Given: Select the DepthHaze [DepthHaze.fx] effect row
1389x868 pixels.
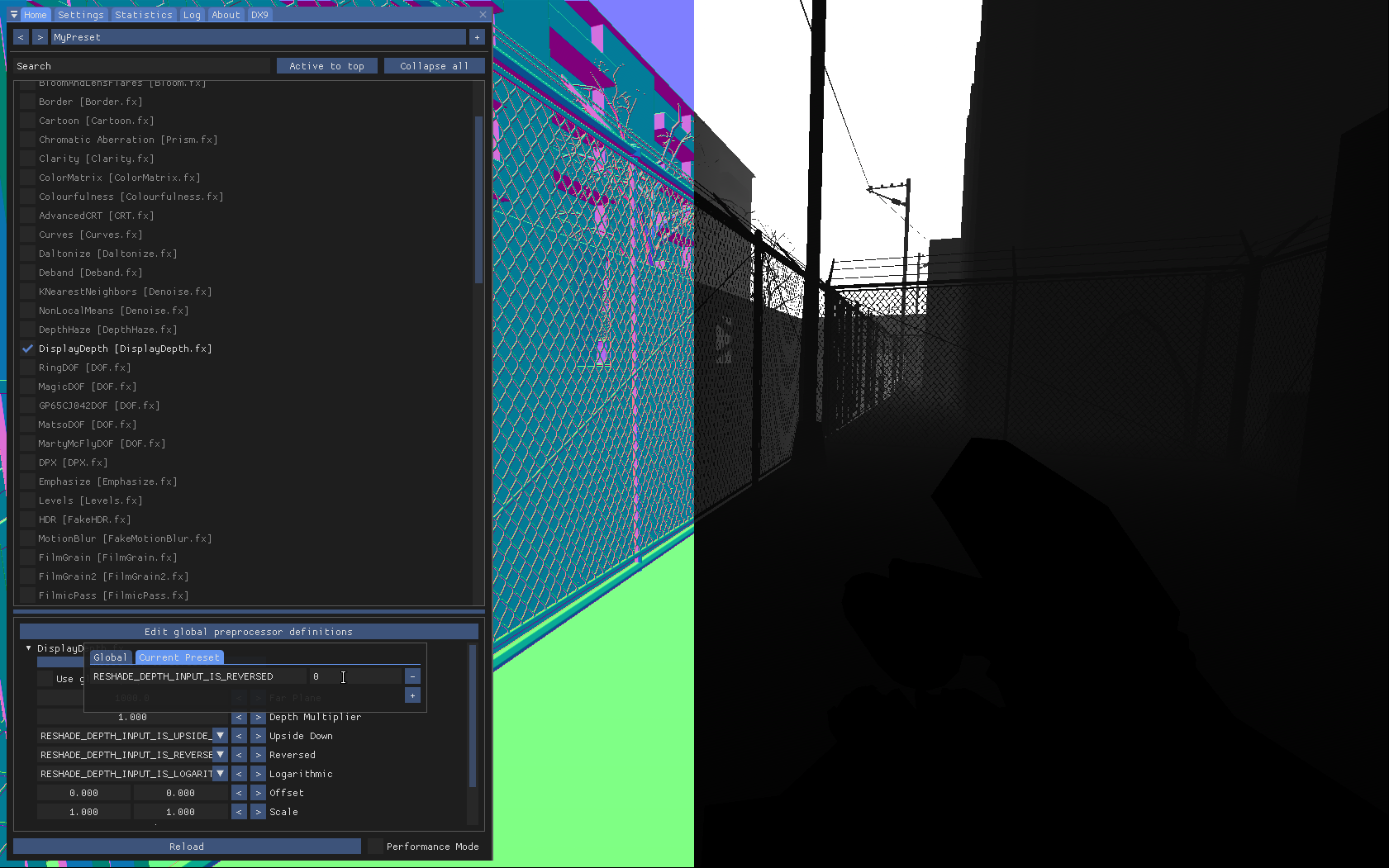Looking at the screenshot, I should [107, 330].
